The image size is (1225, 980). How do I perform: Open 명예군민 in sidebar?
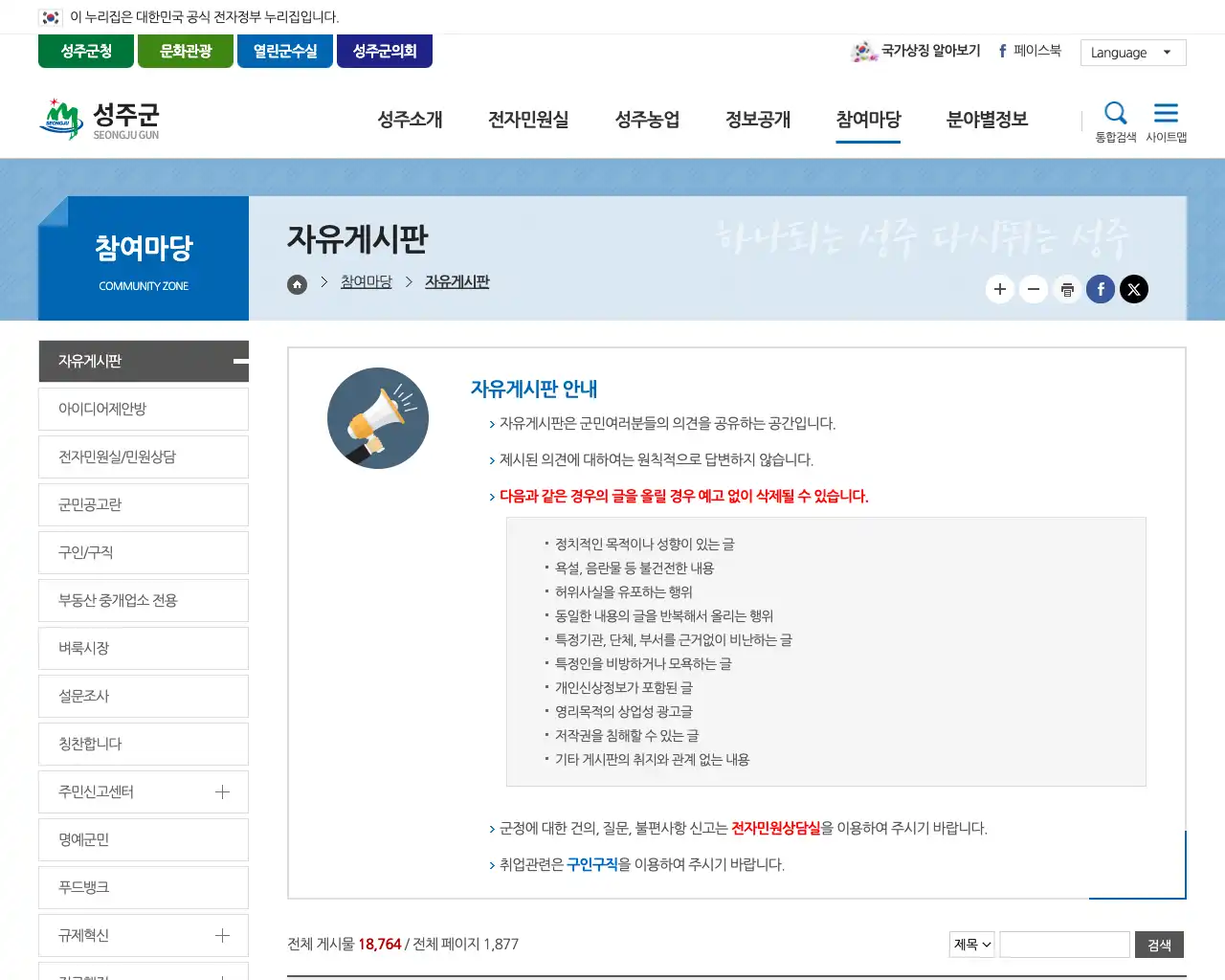pos(144,839)
